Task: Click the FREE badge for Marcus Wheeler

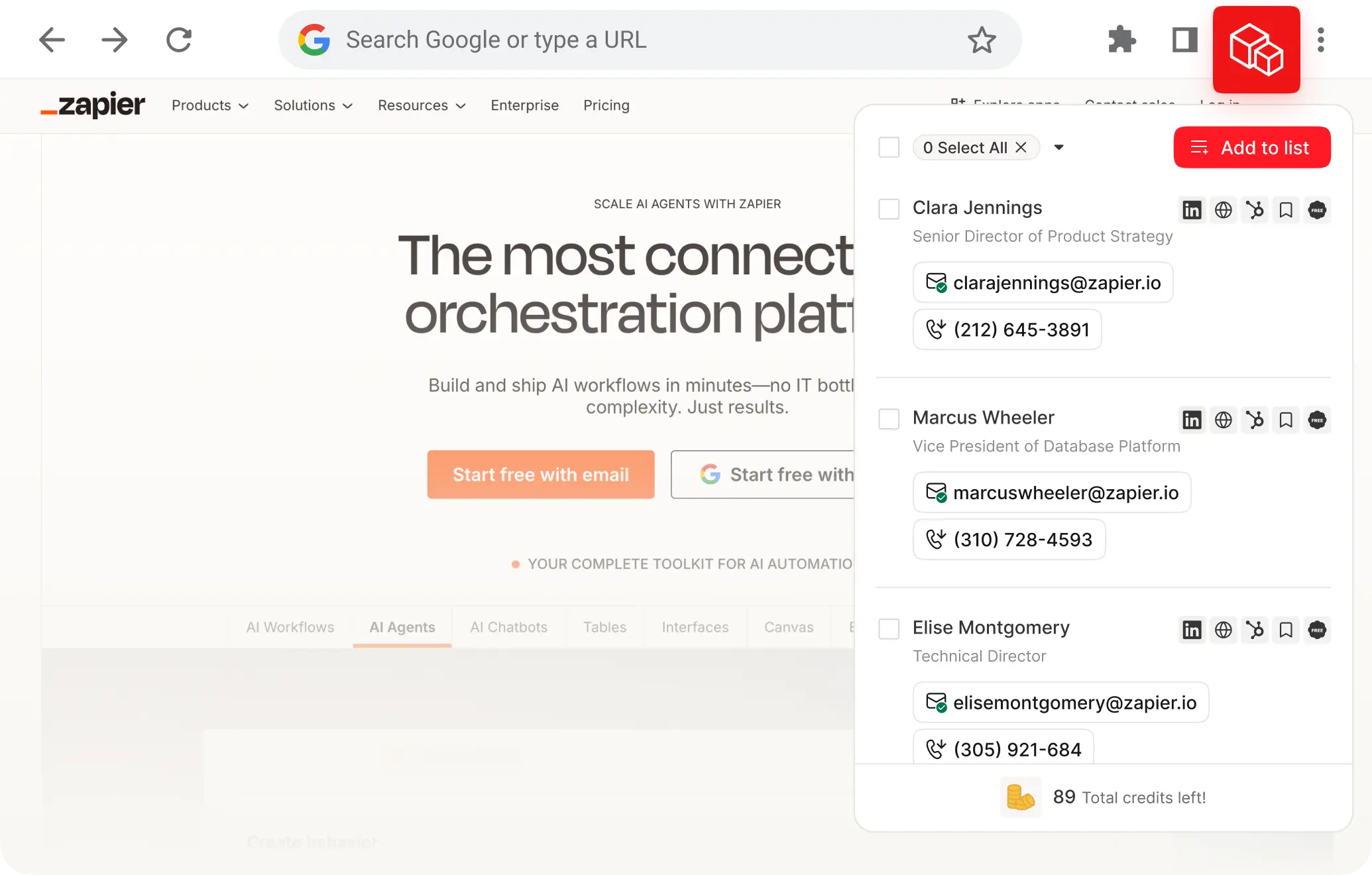Action: [1317, 420]
